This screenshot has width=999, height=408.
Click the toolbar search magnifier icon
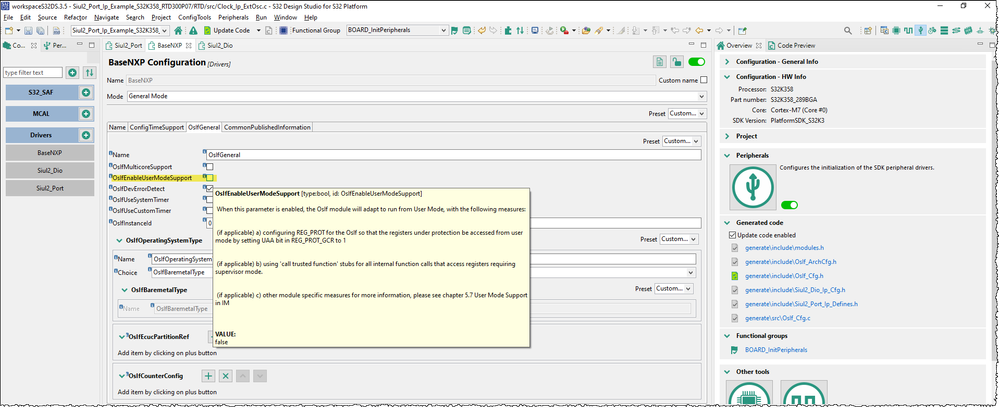(x=847, y=30)
